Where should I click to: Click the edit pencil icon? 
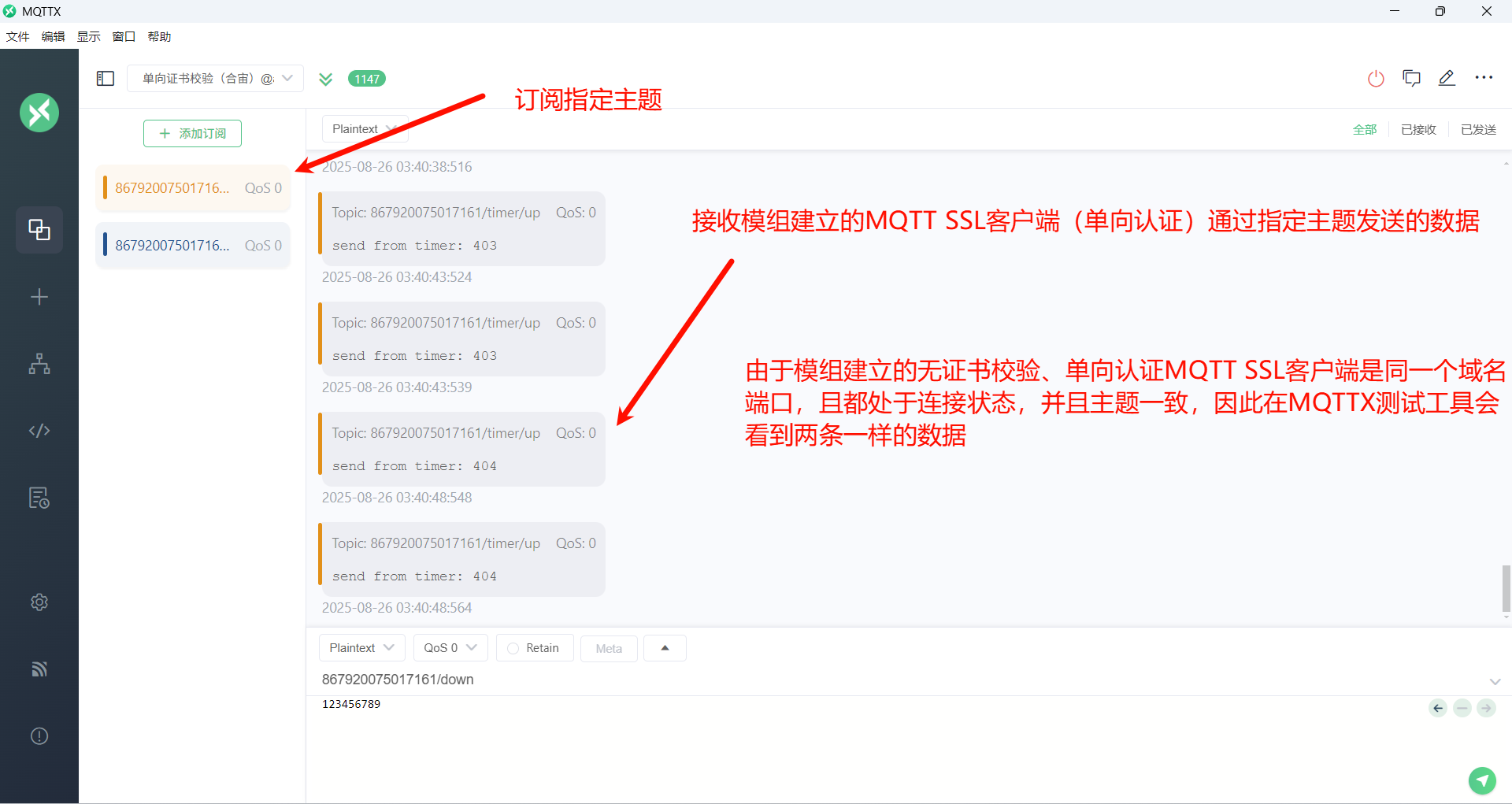tap(1447, 78)
